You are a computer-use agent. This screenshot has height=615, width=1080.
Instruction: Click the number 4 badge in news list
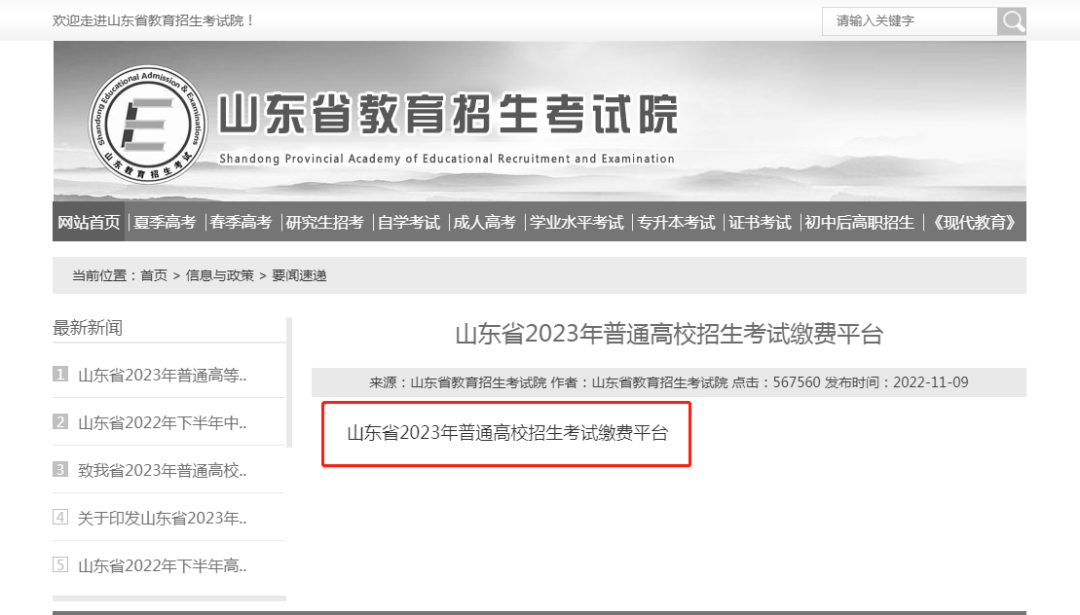(60, 518)
